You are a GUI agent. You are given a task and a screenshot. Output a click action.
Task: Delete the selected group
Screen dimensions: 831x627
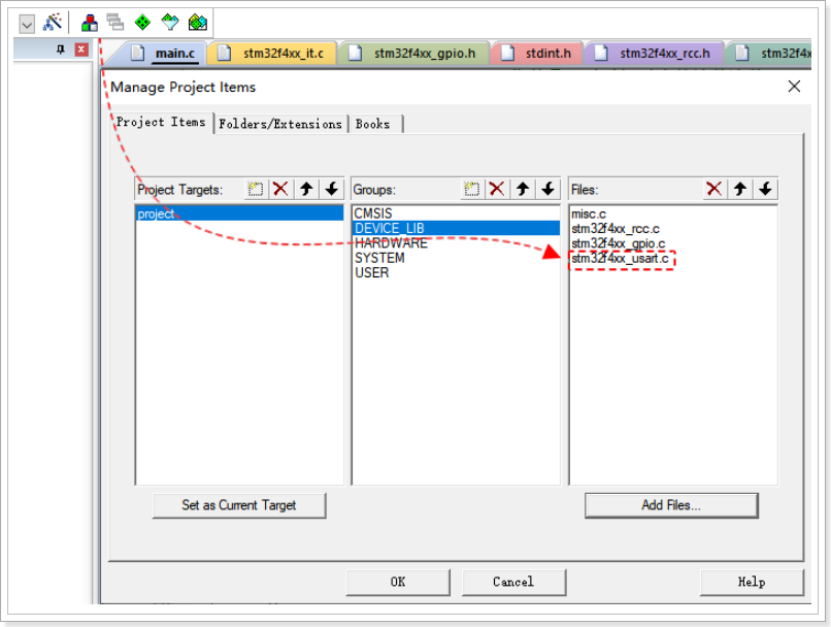tap(497, 189)
